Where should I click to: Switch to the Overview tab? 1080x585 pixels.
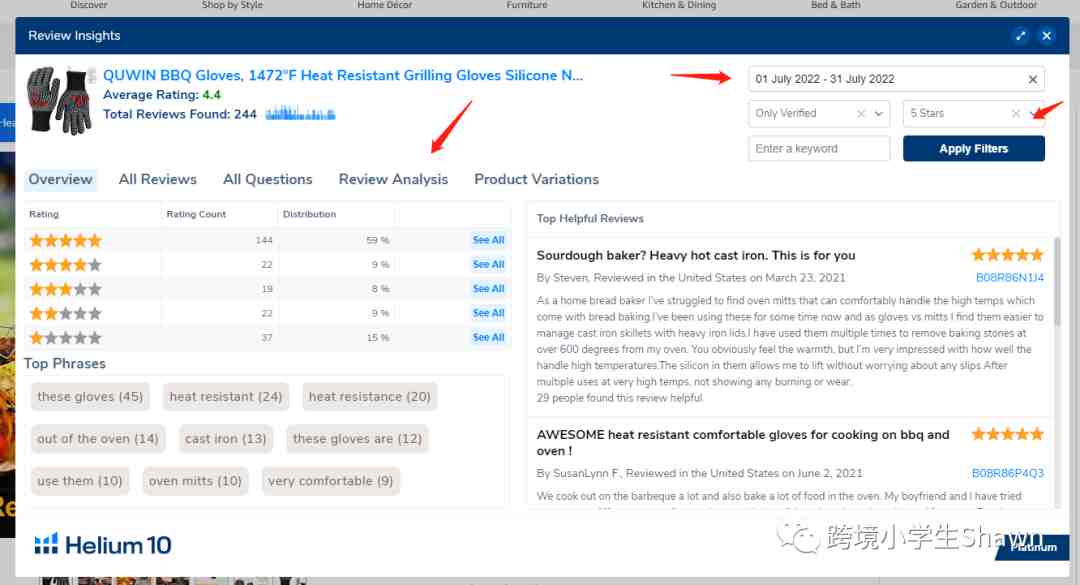point(60,179)
